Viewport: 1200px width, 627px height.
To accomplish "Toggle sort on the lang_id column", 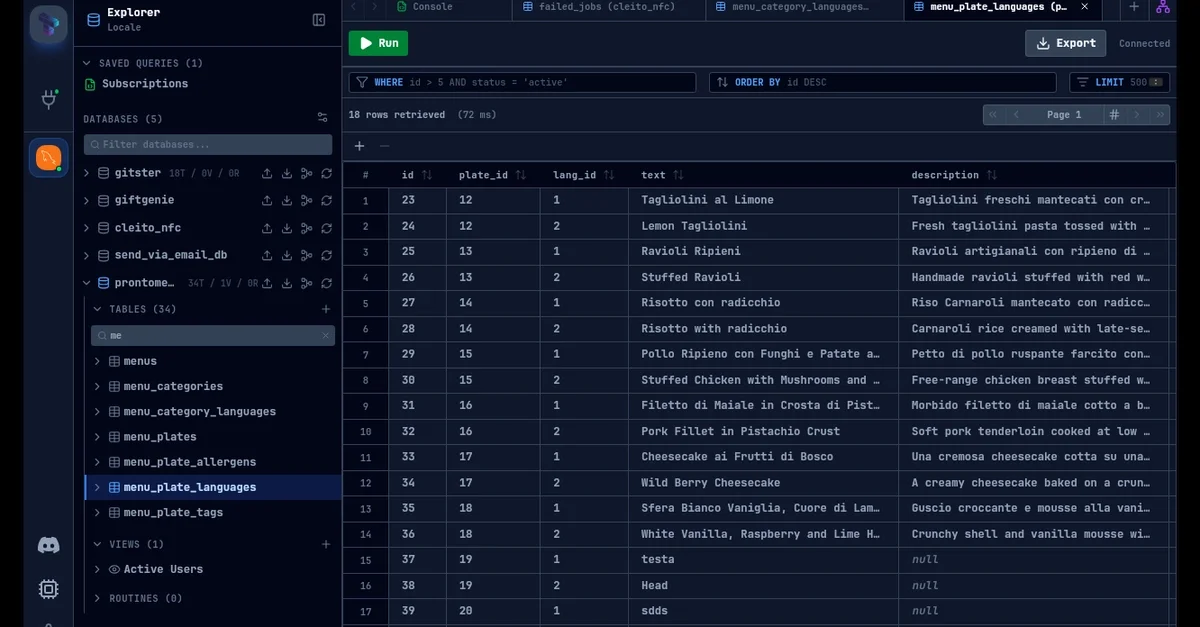I will click(604, 175).
